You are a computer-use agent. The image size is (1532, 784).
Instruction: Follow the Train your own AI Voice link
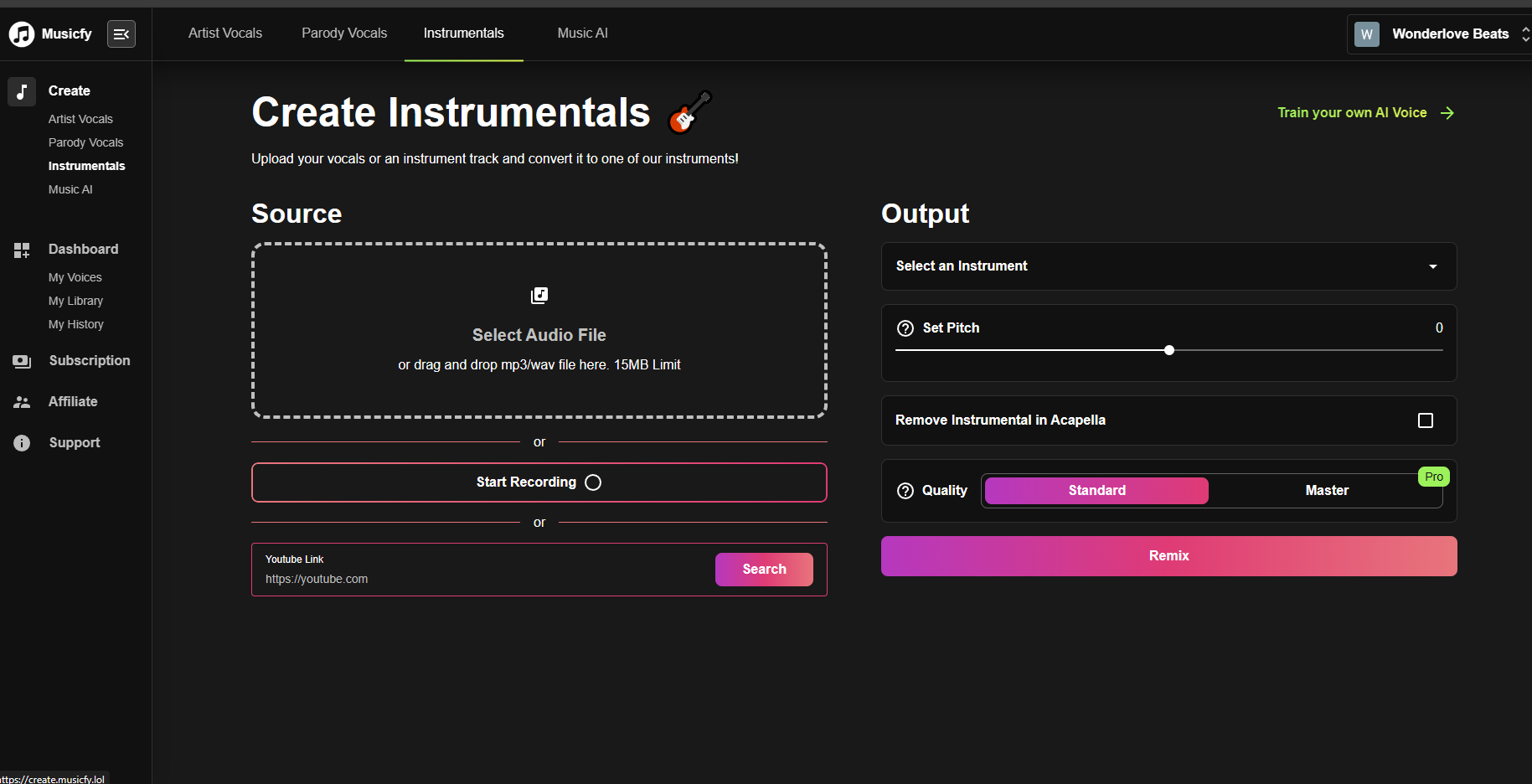click(1352, 113)
